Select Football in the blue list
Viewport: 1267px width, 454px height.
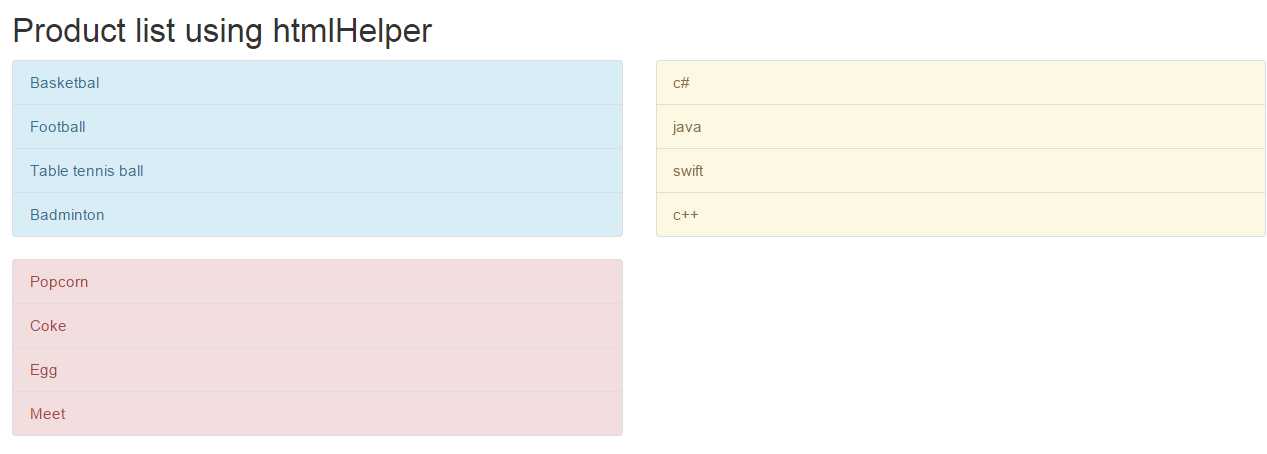point(58,127)
